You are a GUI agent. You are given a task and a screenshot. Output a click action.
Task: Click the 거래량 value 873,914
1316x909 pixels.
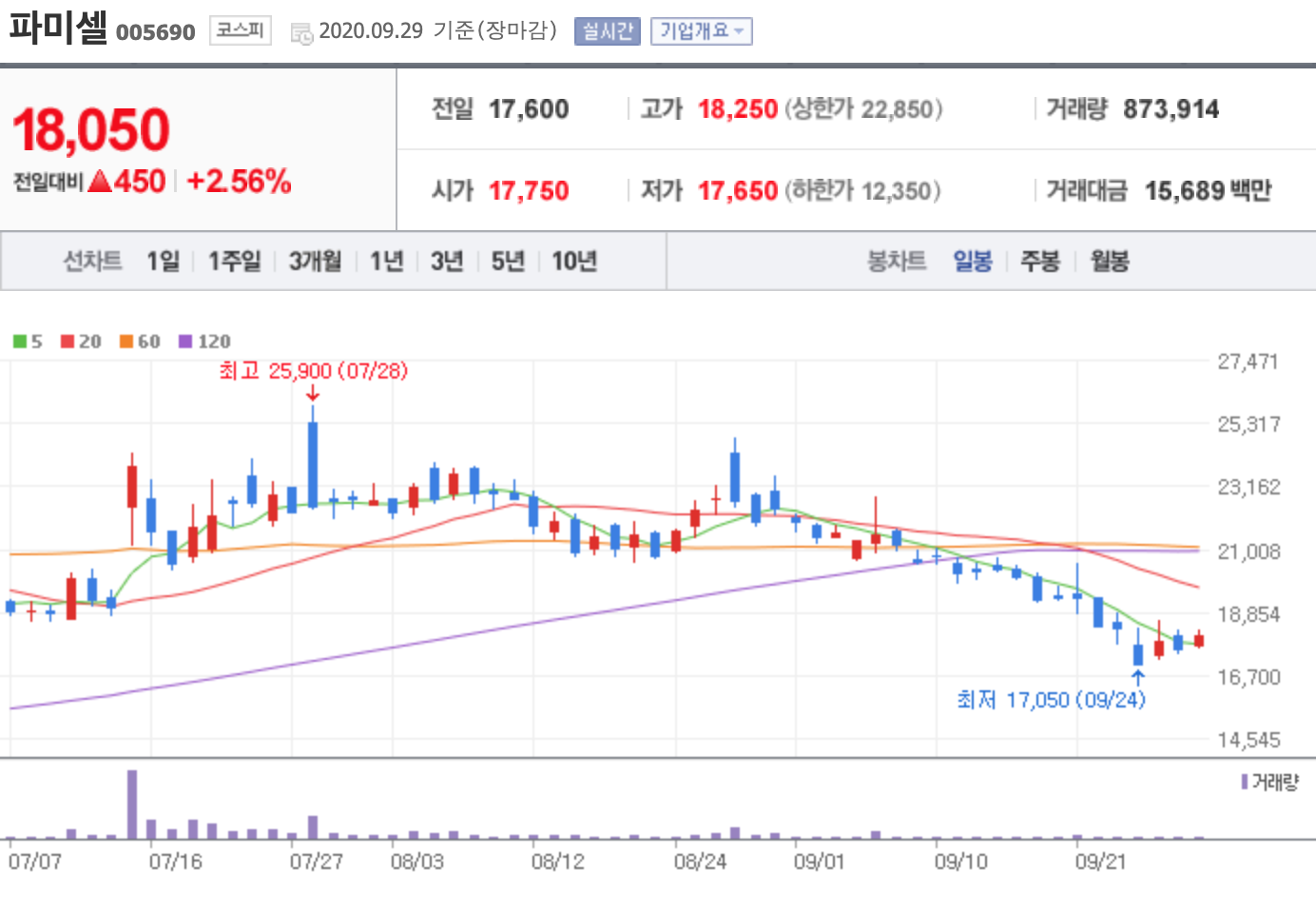[x=1171, y=109]
